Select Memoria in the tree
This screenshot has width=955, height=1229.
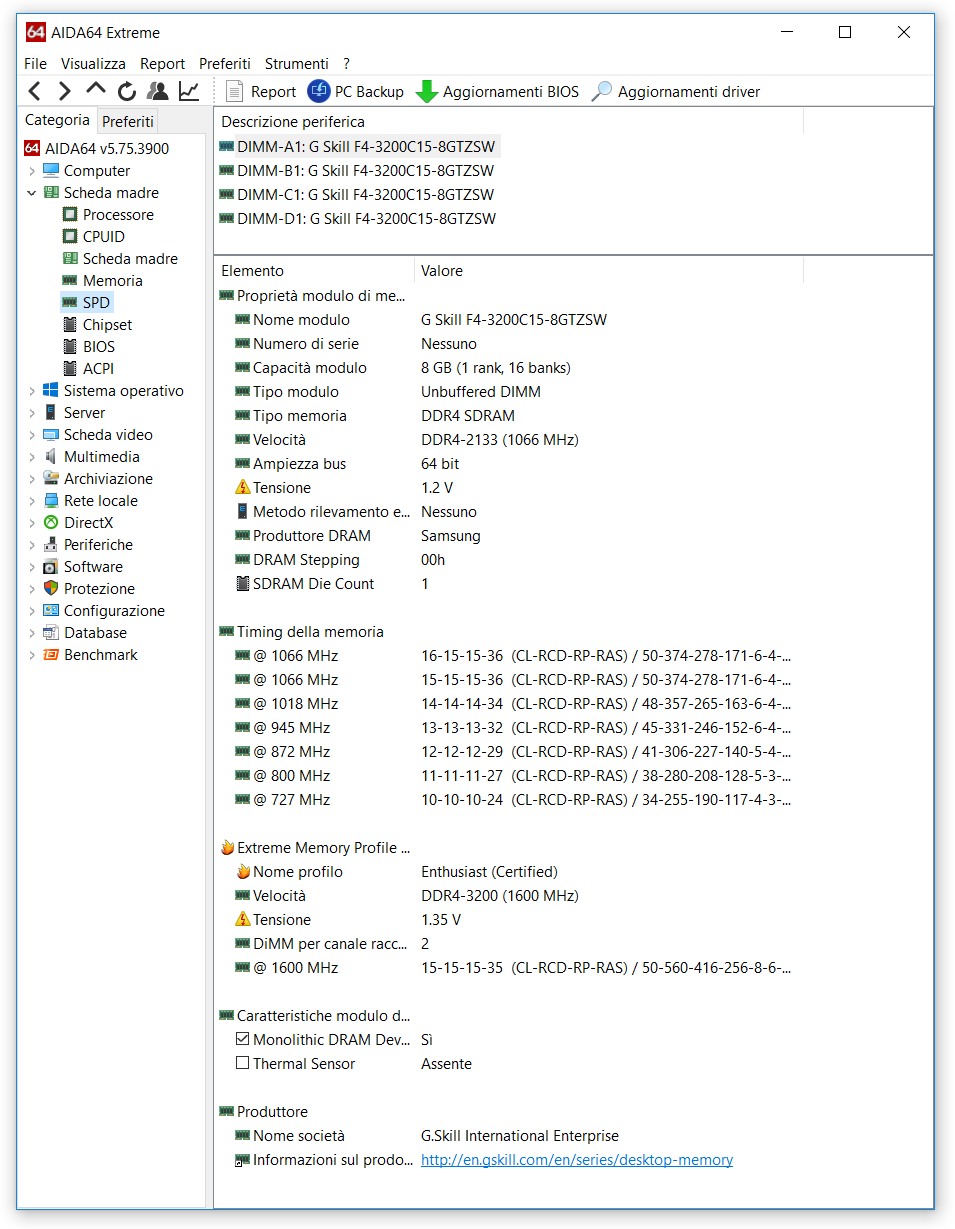(x=102, y=281)
